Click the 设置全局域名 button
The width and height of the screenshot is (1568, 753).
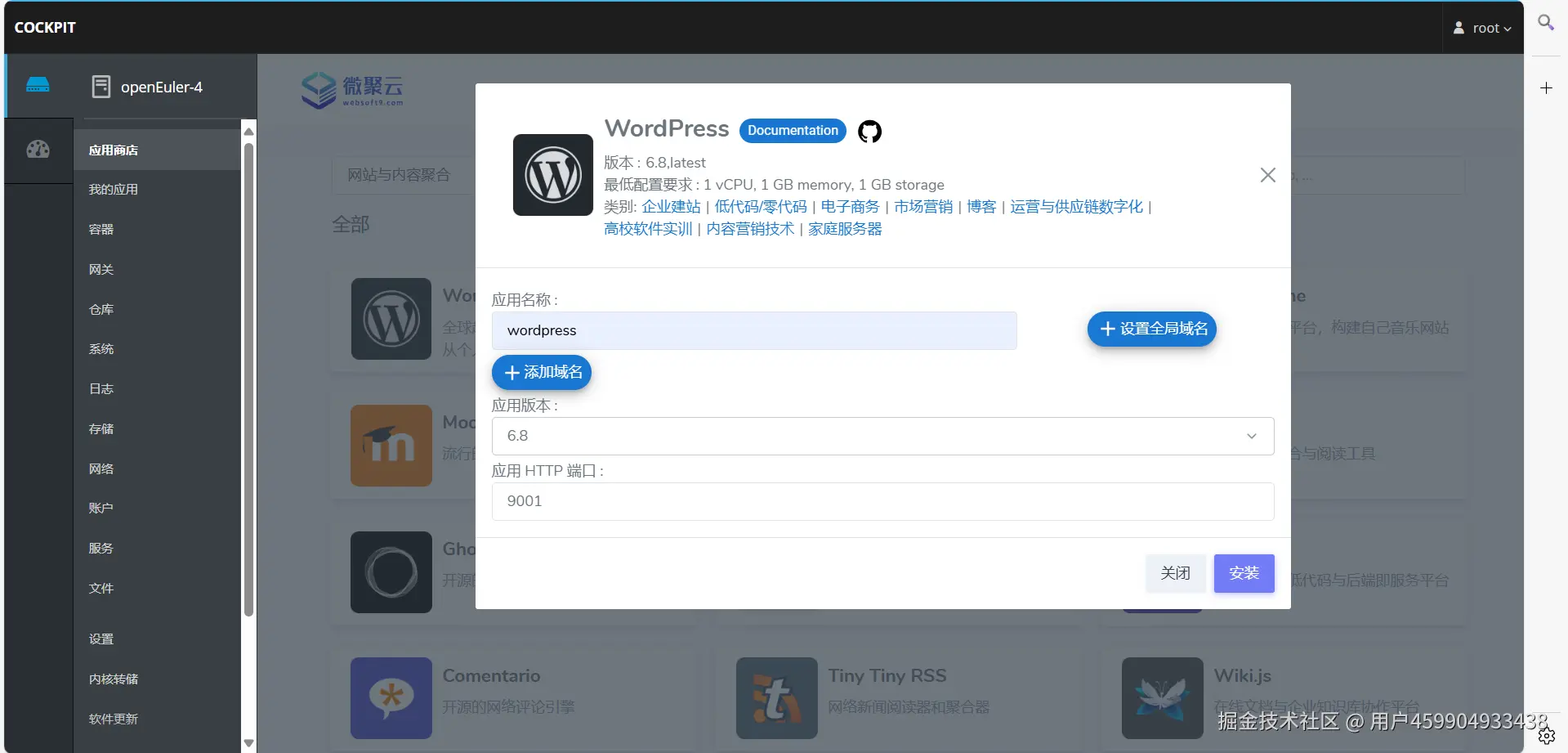[1152, 329]
